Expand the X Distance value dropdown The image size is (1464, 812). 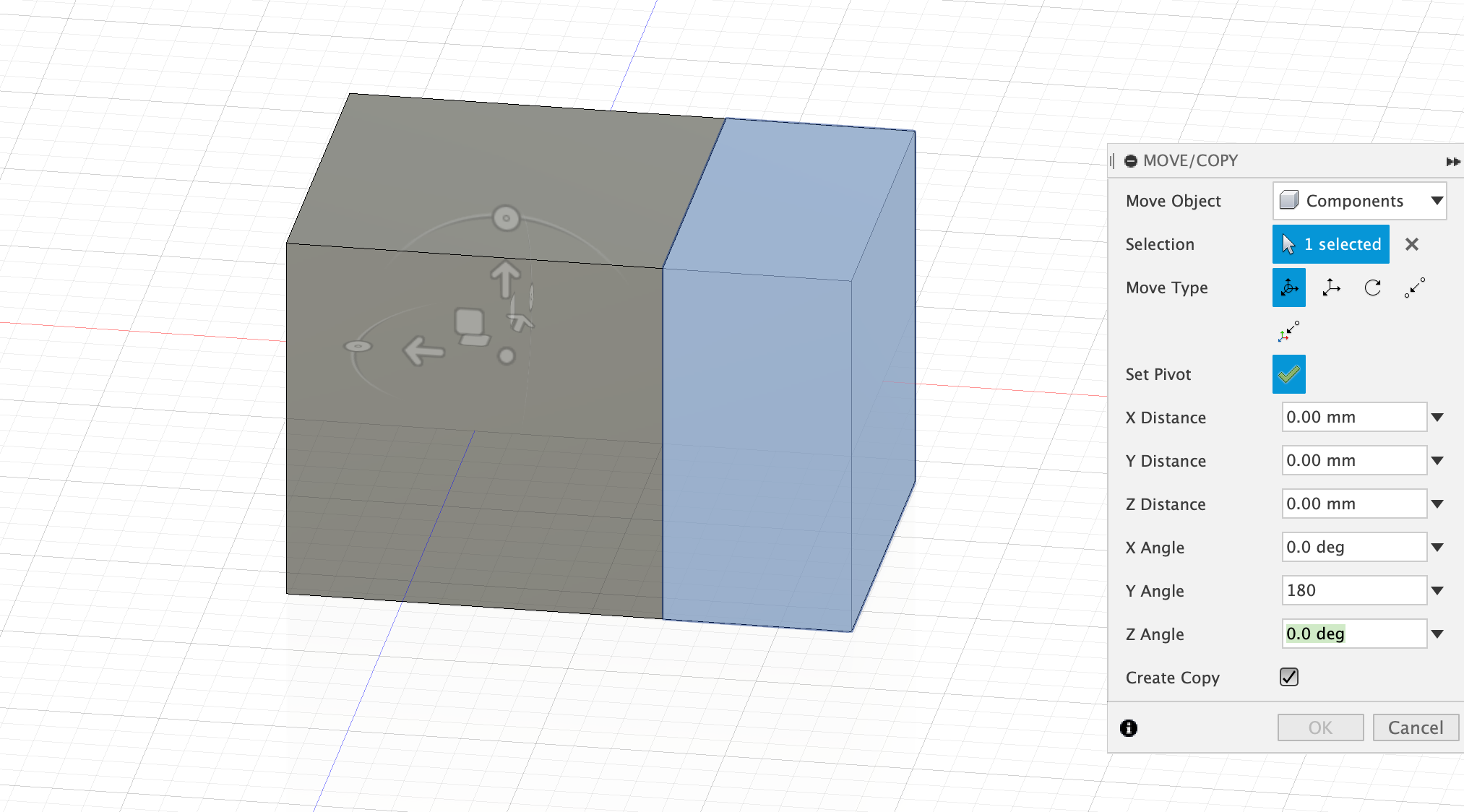coord(1437,417)
